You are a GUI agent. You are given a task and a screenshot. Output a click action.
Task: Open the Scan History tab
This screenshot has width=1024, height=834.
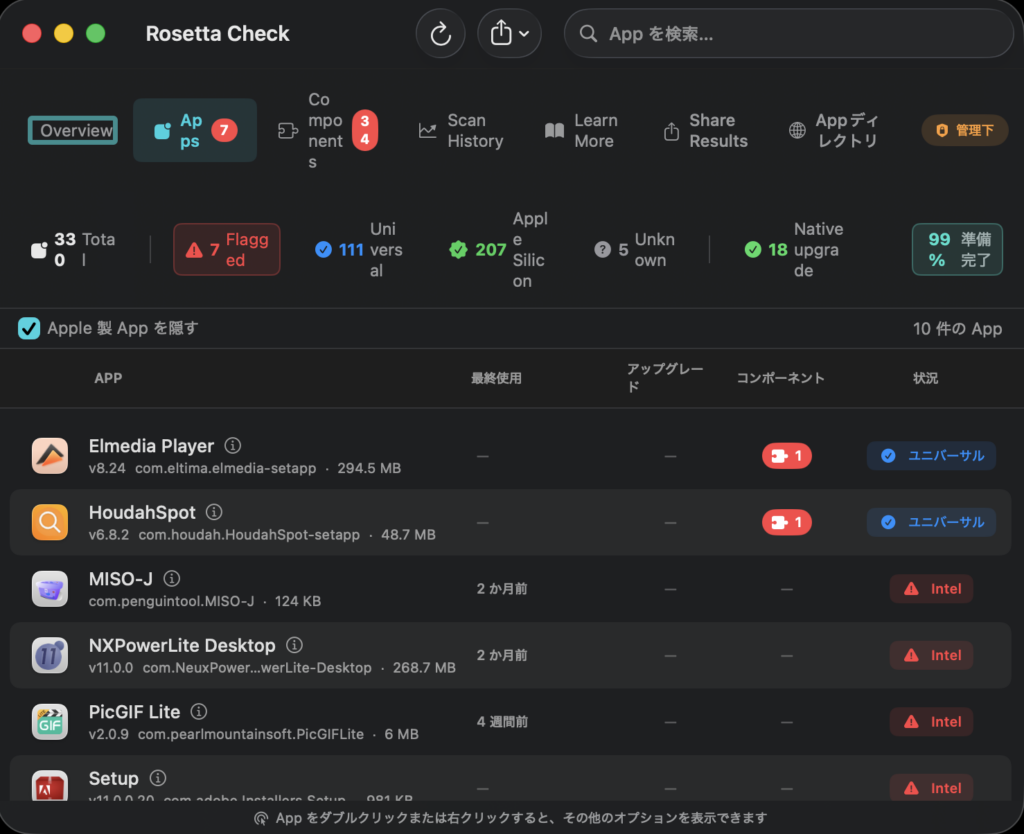point(461,131)
